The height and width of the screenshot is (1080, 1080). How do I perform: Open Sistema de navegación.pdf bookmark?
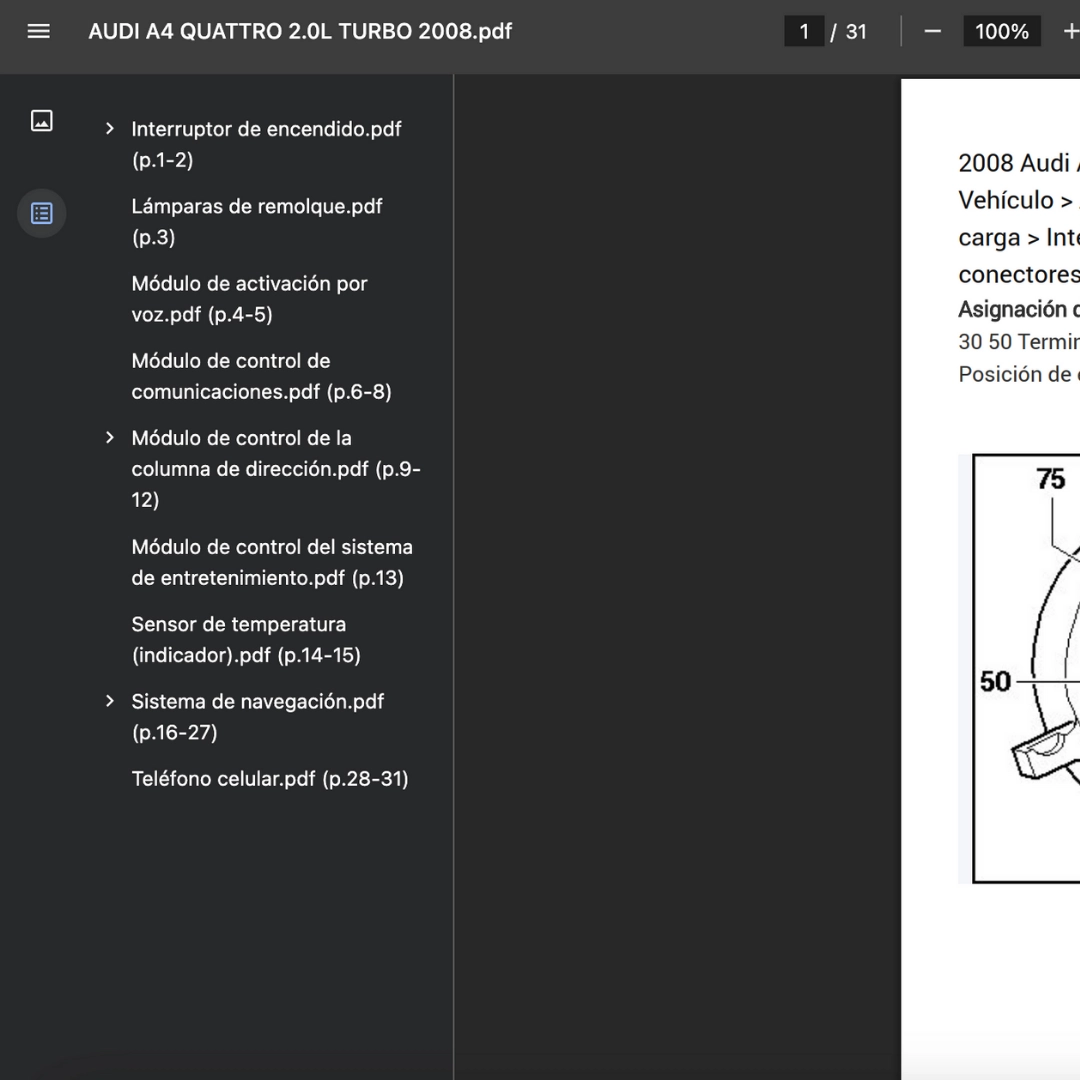[257, 716]
